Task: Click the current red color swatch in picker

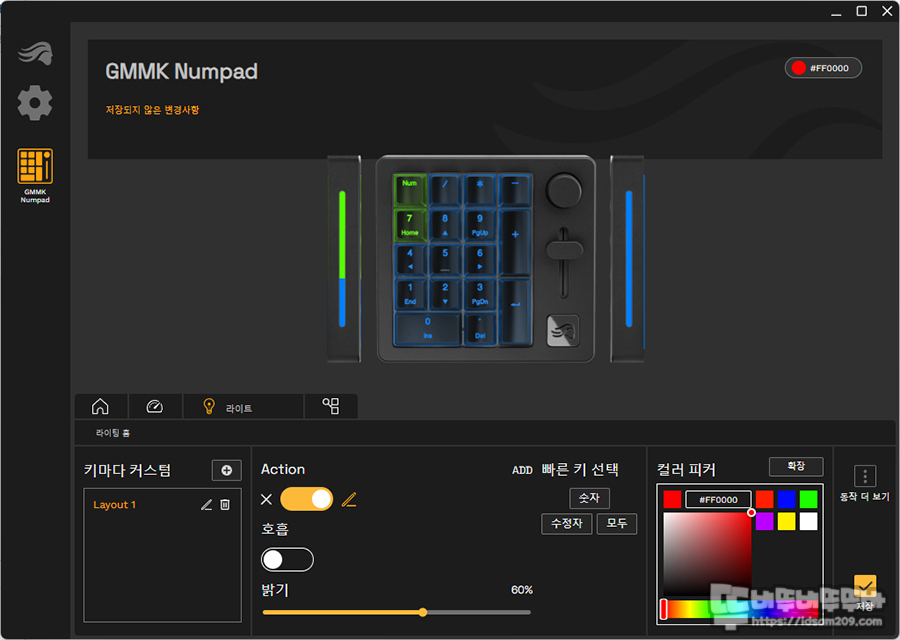Action: coord(672,499)
